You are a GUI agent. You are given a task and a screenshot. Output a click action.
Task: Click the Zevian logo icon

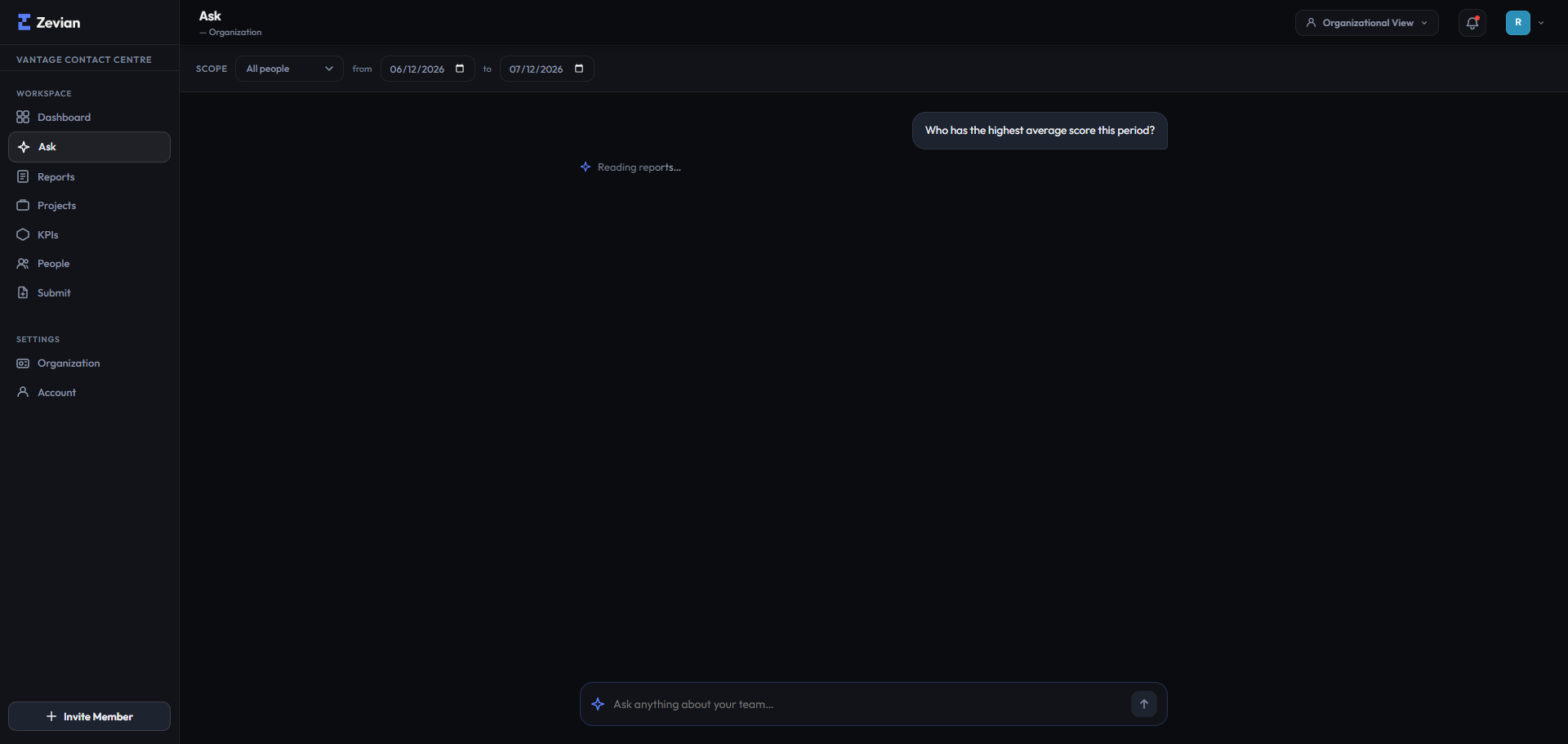point(24,22)
